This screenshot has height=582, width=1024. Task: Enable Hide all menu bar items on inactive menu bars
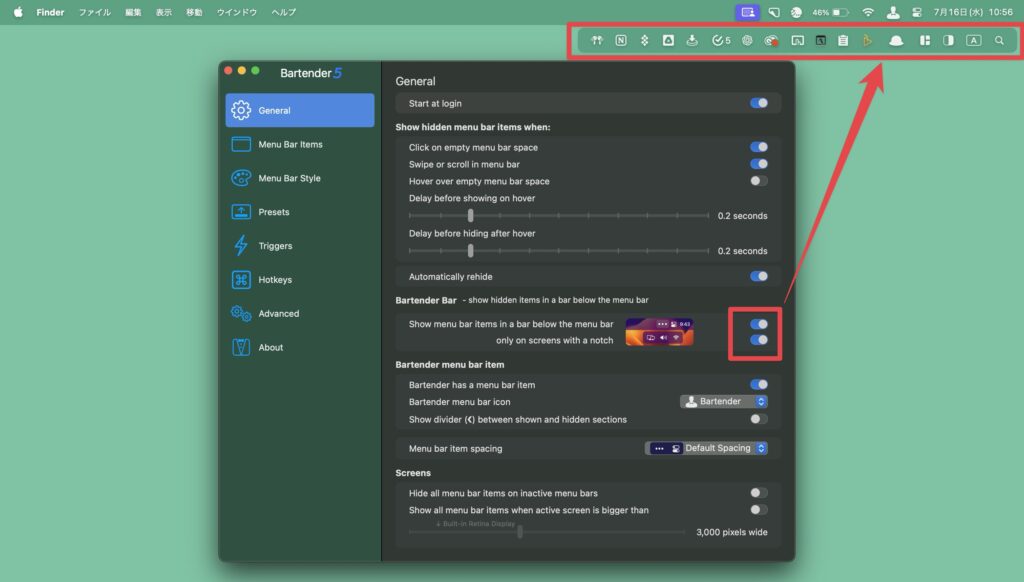(759, 493)
